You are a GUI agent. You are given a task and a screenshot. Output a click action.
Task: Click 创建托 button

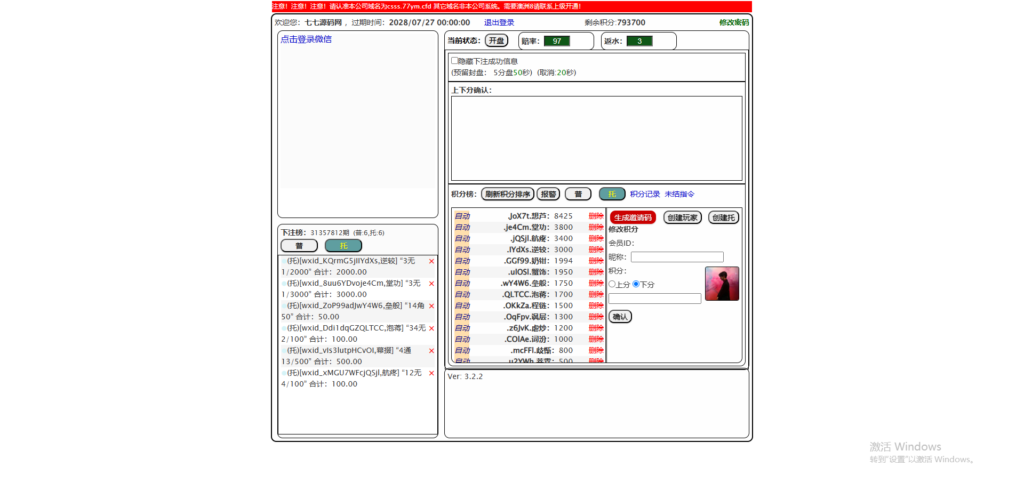coord(724,217)
